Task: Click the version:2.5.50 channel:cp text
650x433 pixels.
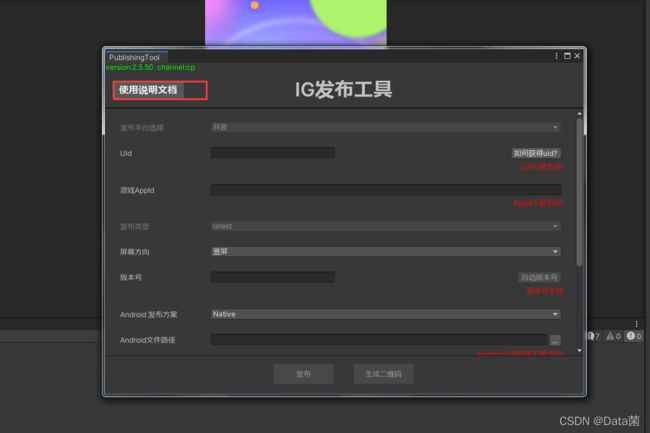Action: [150, 67]
